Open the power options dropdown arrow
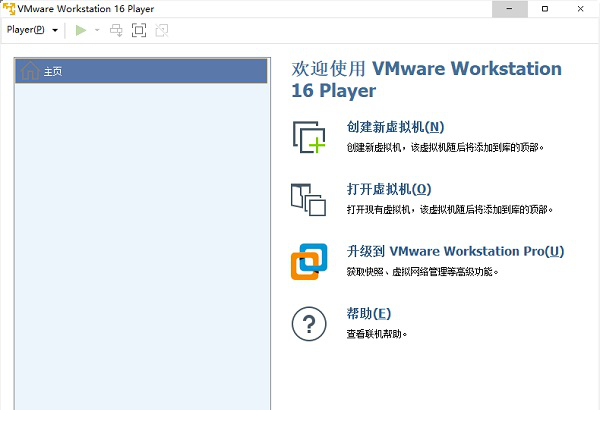Screen dimensions: 600x426 [97, 30]
